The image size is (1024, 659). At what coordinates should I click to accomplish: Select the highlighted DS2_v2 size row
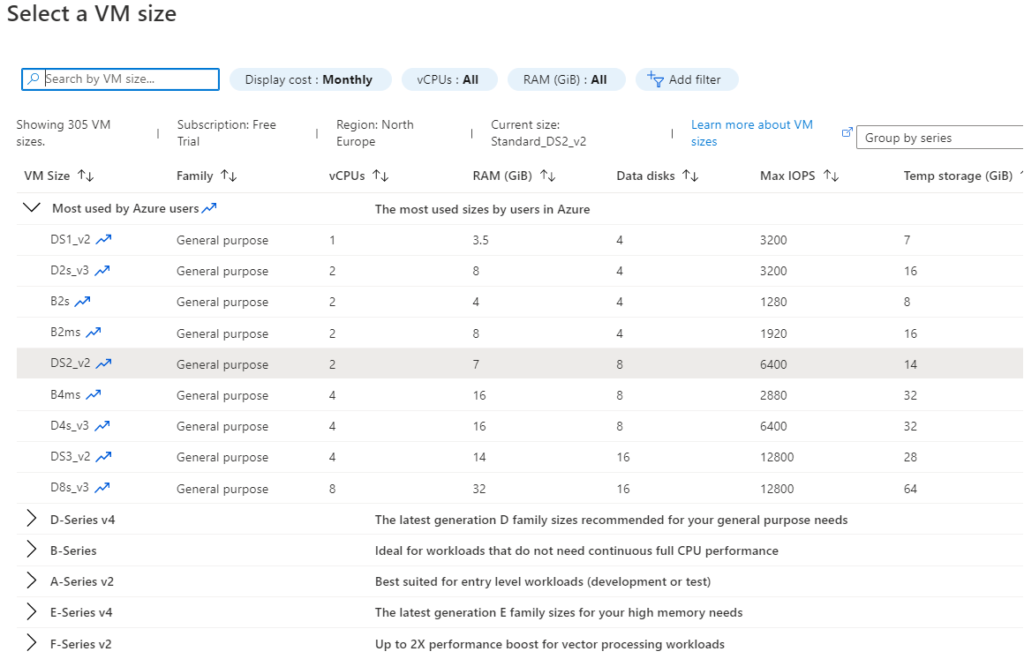(x=520, y=364)
